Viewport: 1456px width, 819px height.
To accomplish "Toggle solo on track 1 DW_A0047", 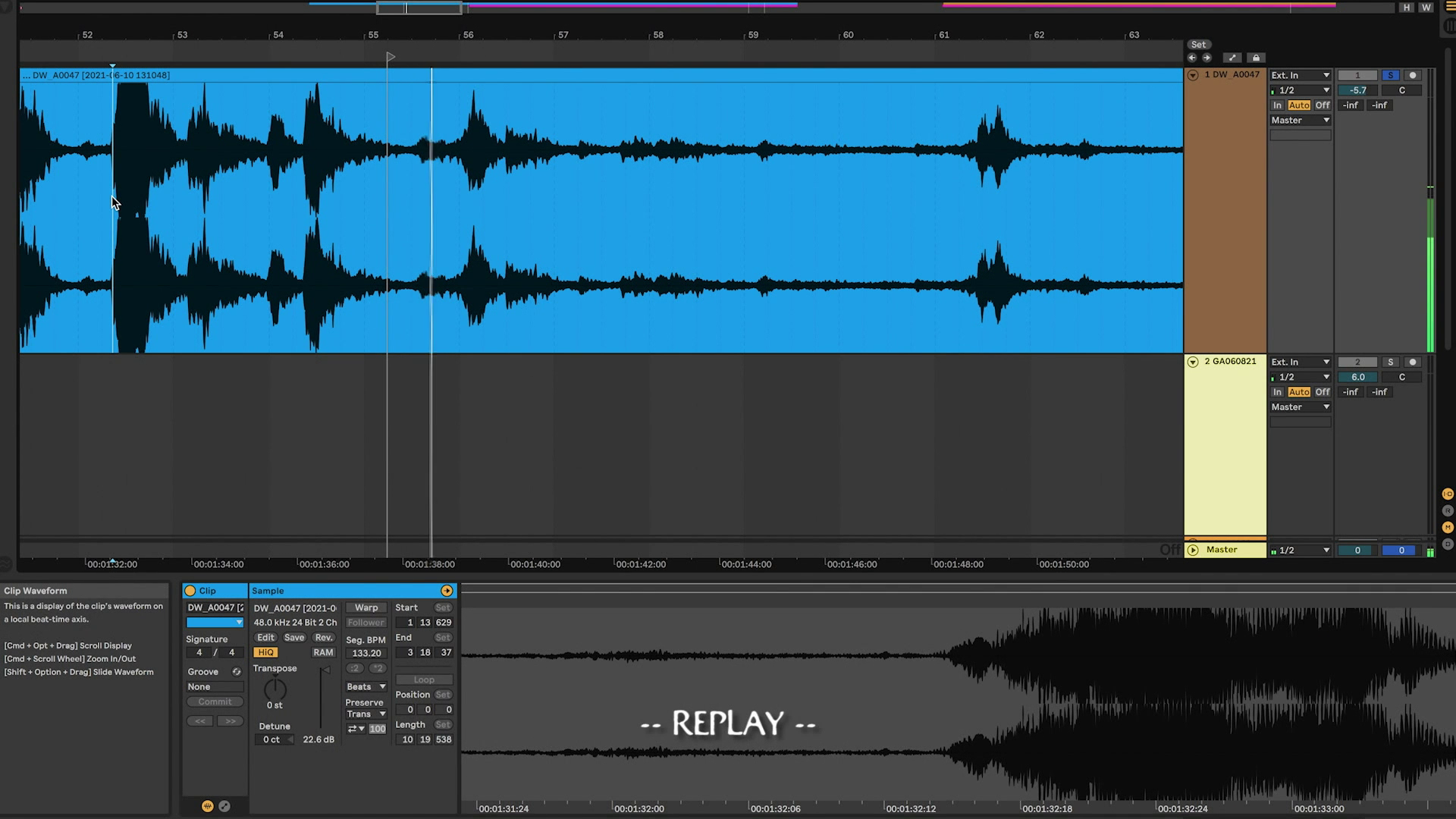I will click(1390, 75).
